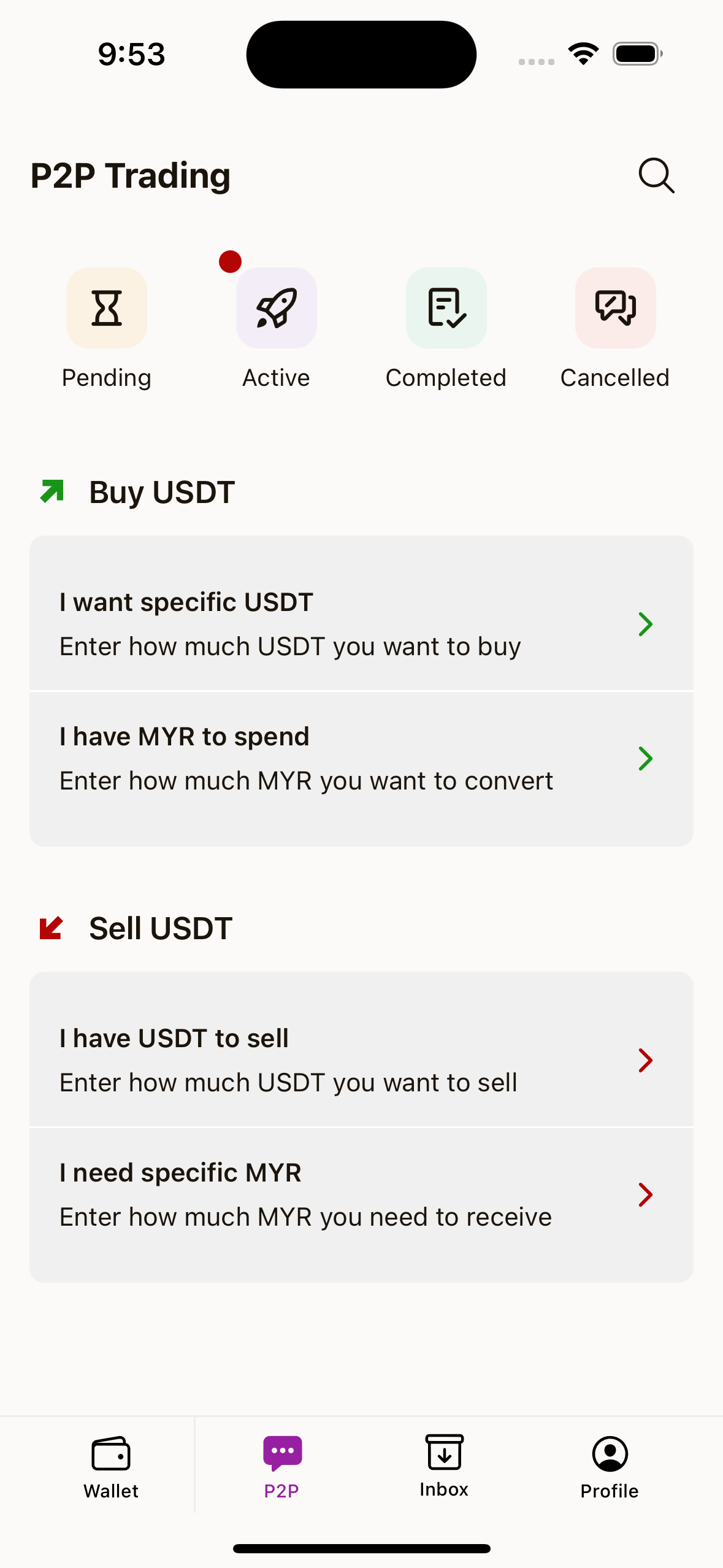View Completed orders checklist icon
The height and width of the screenshot is (1568, 723).
(x=446, y=308)
